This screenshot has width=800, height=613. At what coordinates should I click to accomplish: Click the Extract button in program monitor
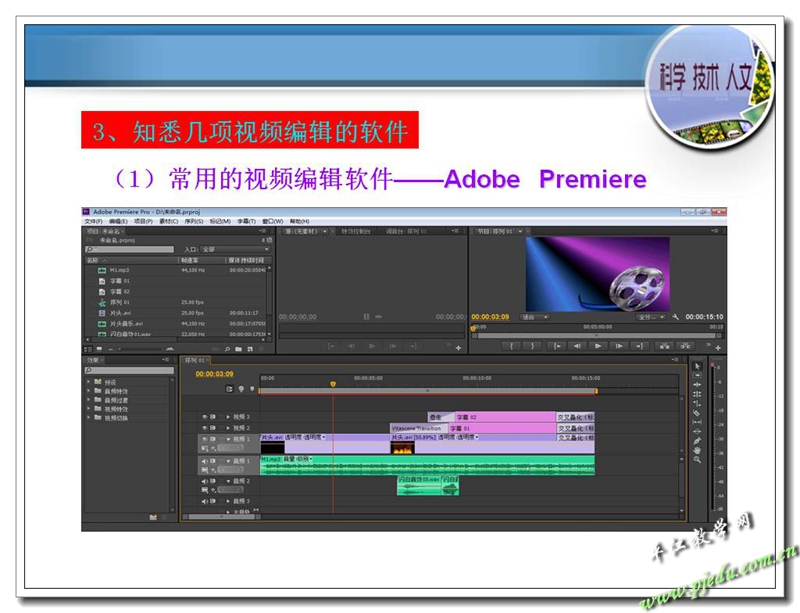coord(686,347)
